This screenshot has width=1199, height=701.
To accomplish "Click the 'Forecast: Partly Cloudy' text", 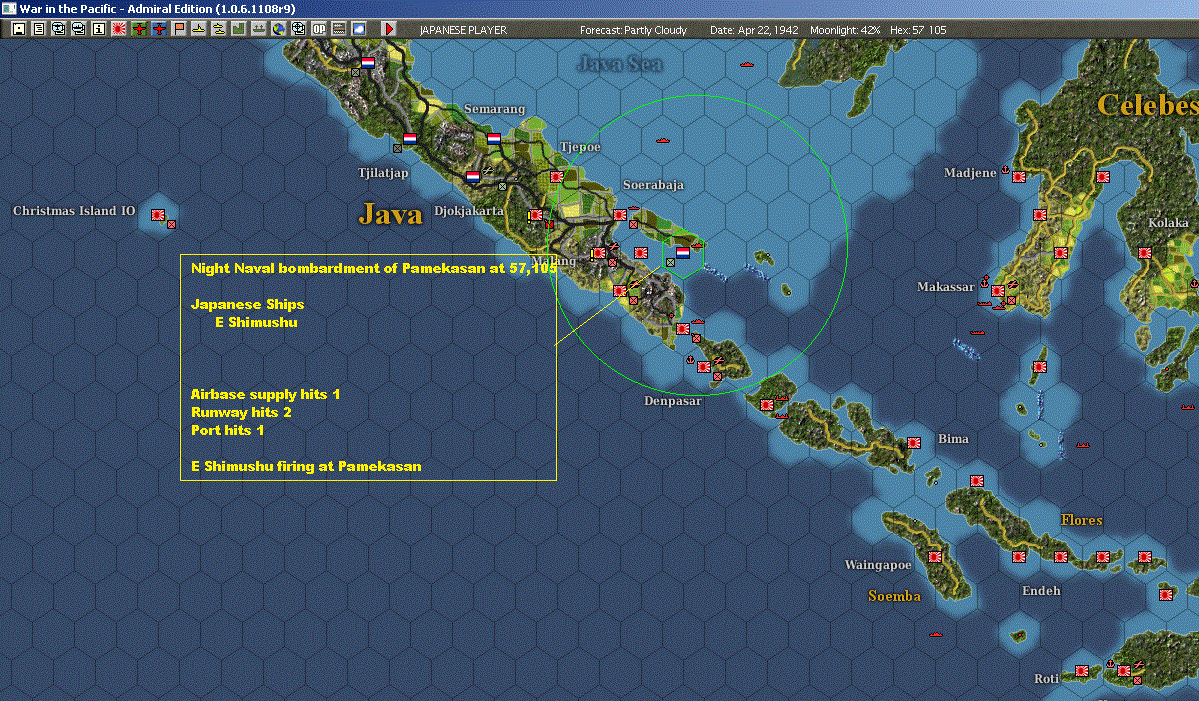I will 633,30.
